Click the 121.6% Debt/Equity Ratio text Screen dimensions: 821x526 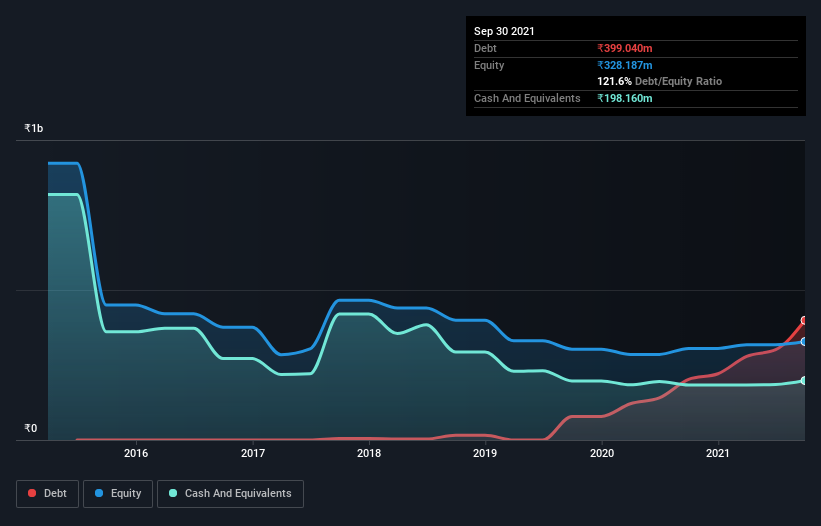pos(660,82)
